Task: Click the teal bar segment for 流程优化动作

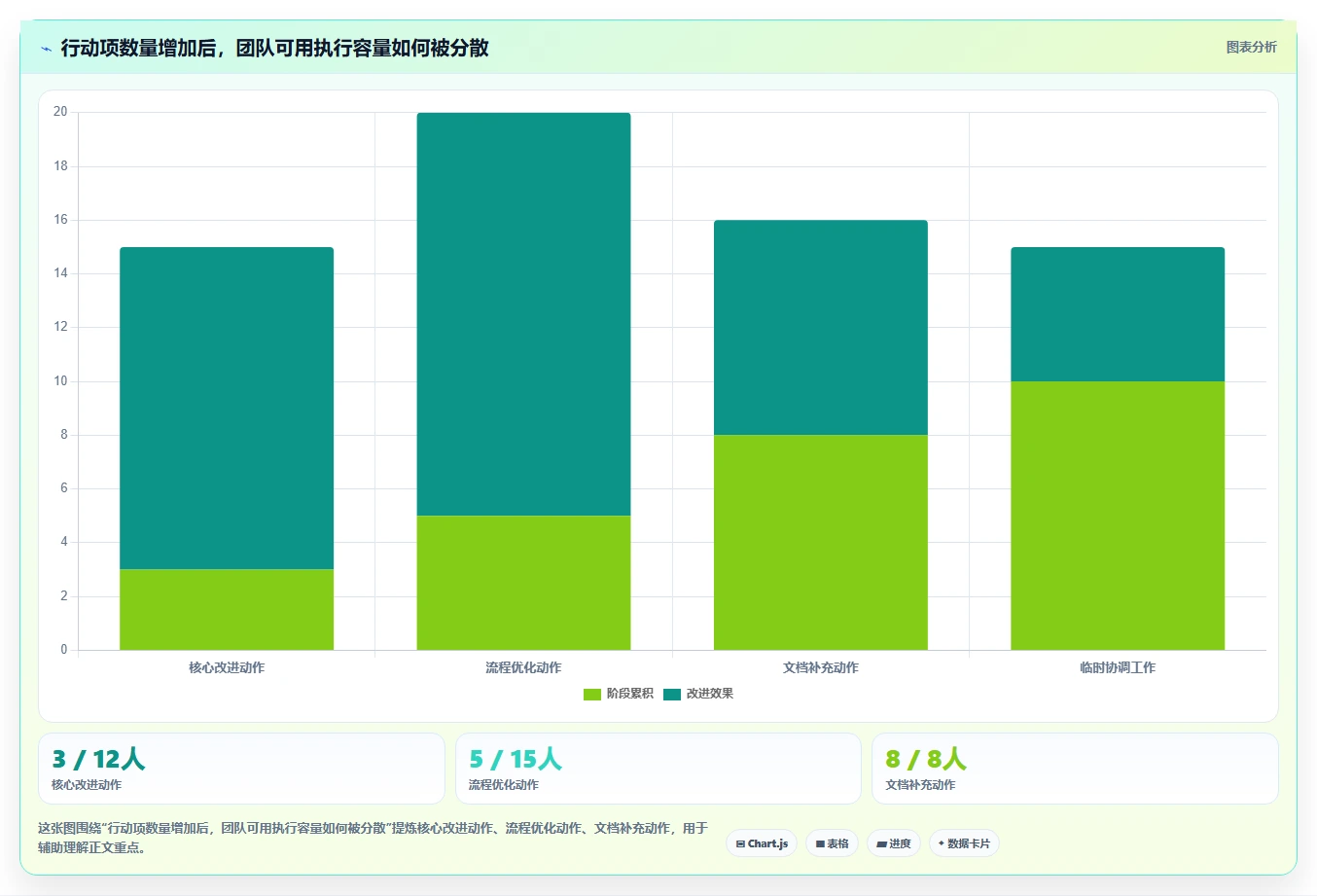Action: 523,314
